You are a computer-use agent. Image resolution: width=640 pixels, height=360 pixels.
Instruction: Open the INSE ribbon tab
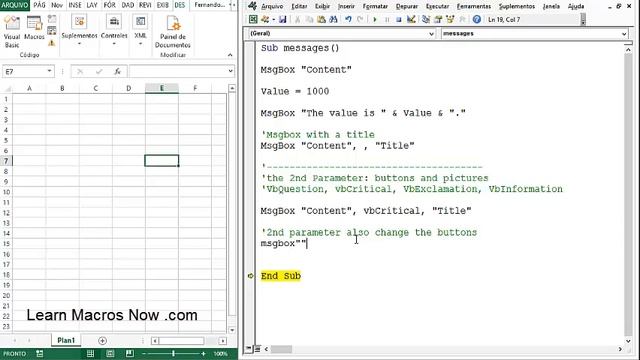click(75, 5)
